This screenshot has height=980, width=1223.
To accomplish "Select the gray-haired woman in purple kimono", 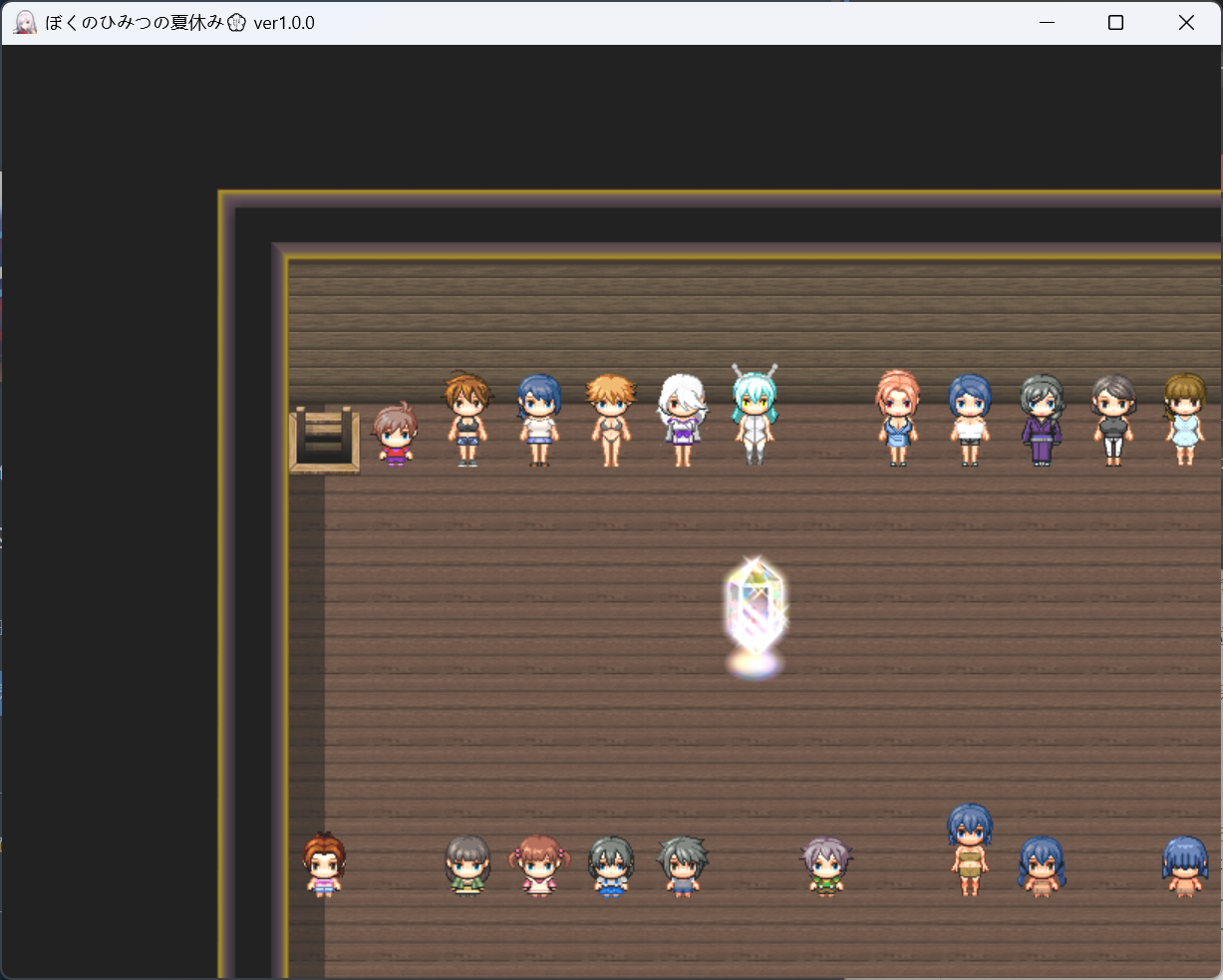I will tap(1042, 421).
